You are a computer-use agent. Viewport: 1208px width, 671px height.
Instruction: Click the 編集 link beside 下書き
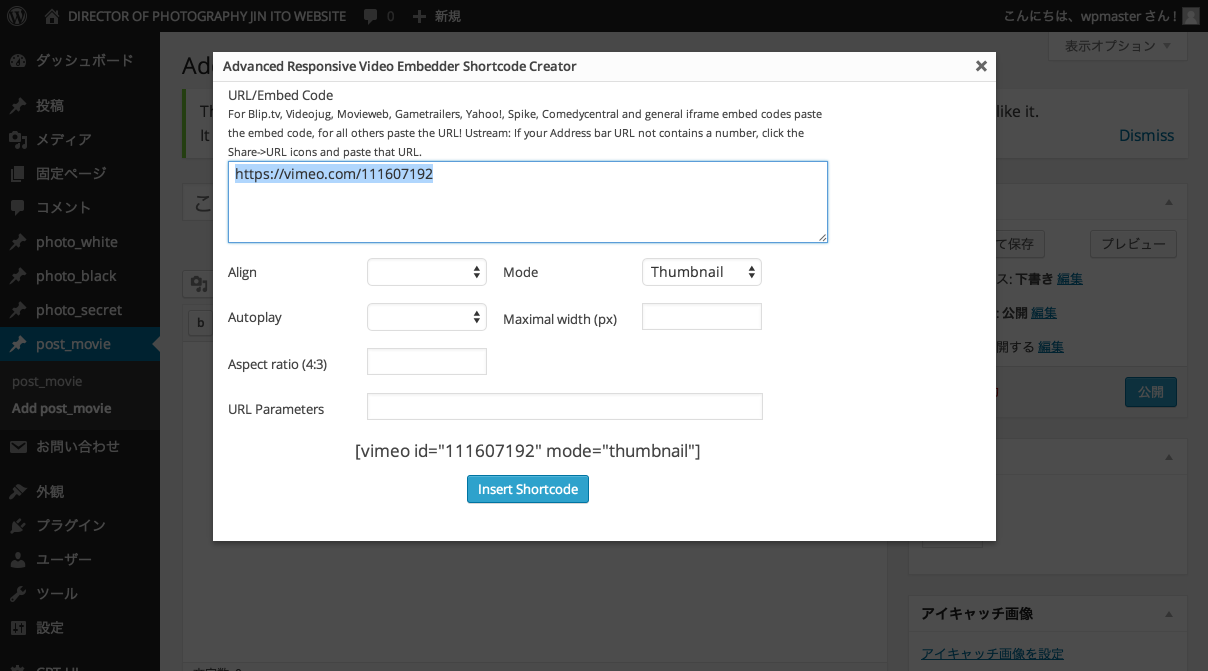click(x=1070, y=279)
